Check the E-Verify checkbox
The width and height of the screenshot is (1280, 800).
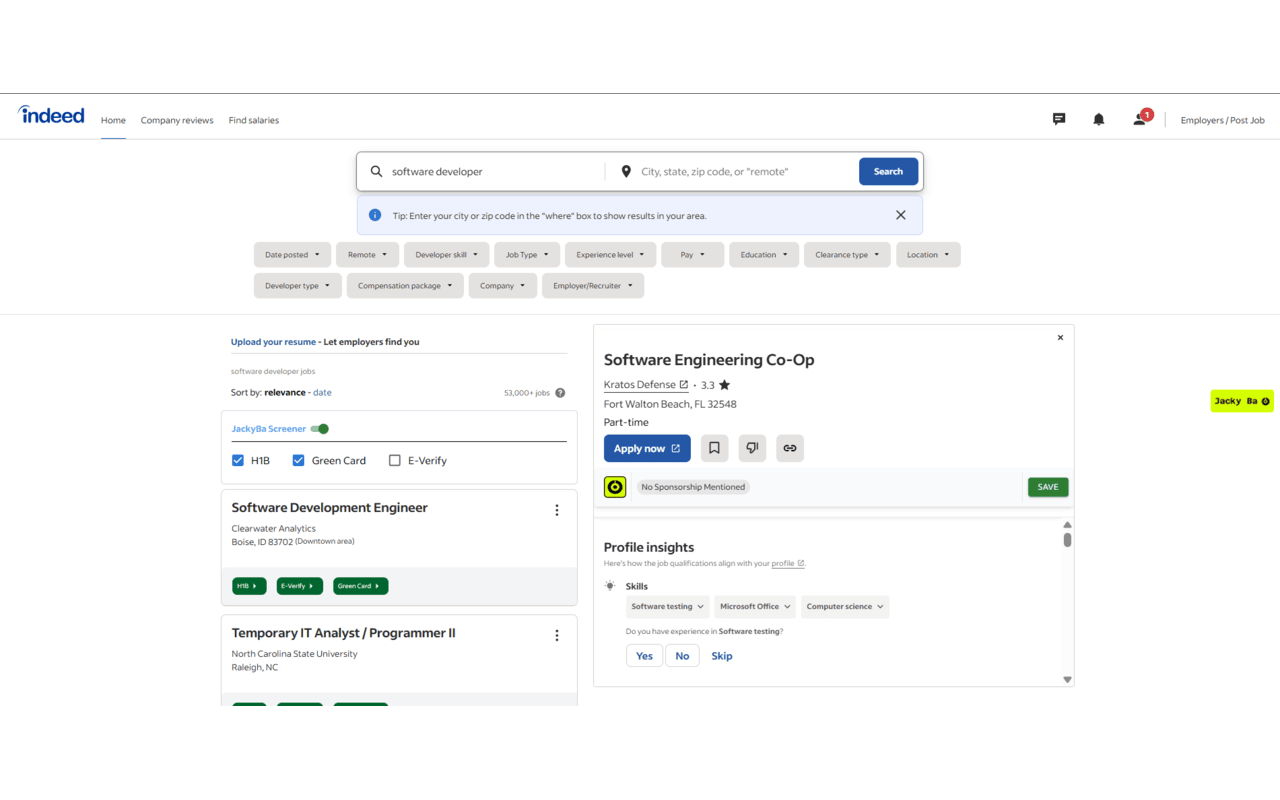click(394, 461)
